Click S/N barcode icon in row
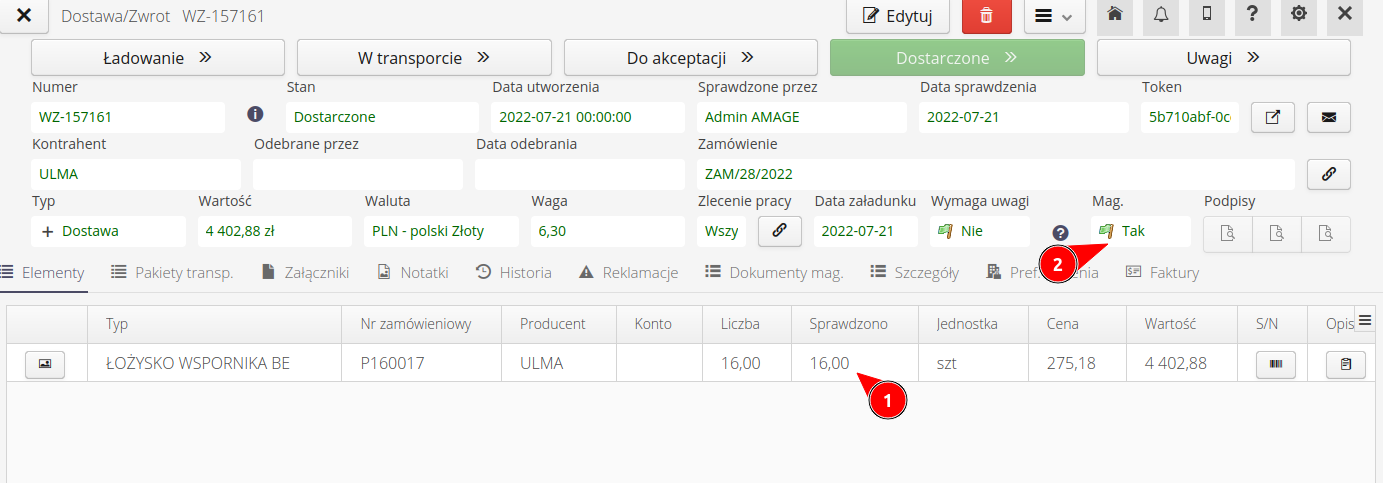1383x483 pixels. pos(1275,364)
